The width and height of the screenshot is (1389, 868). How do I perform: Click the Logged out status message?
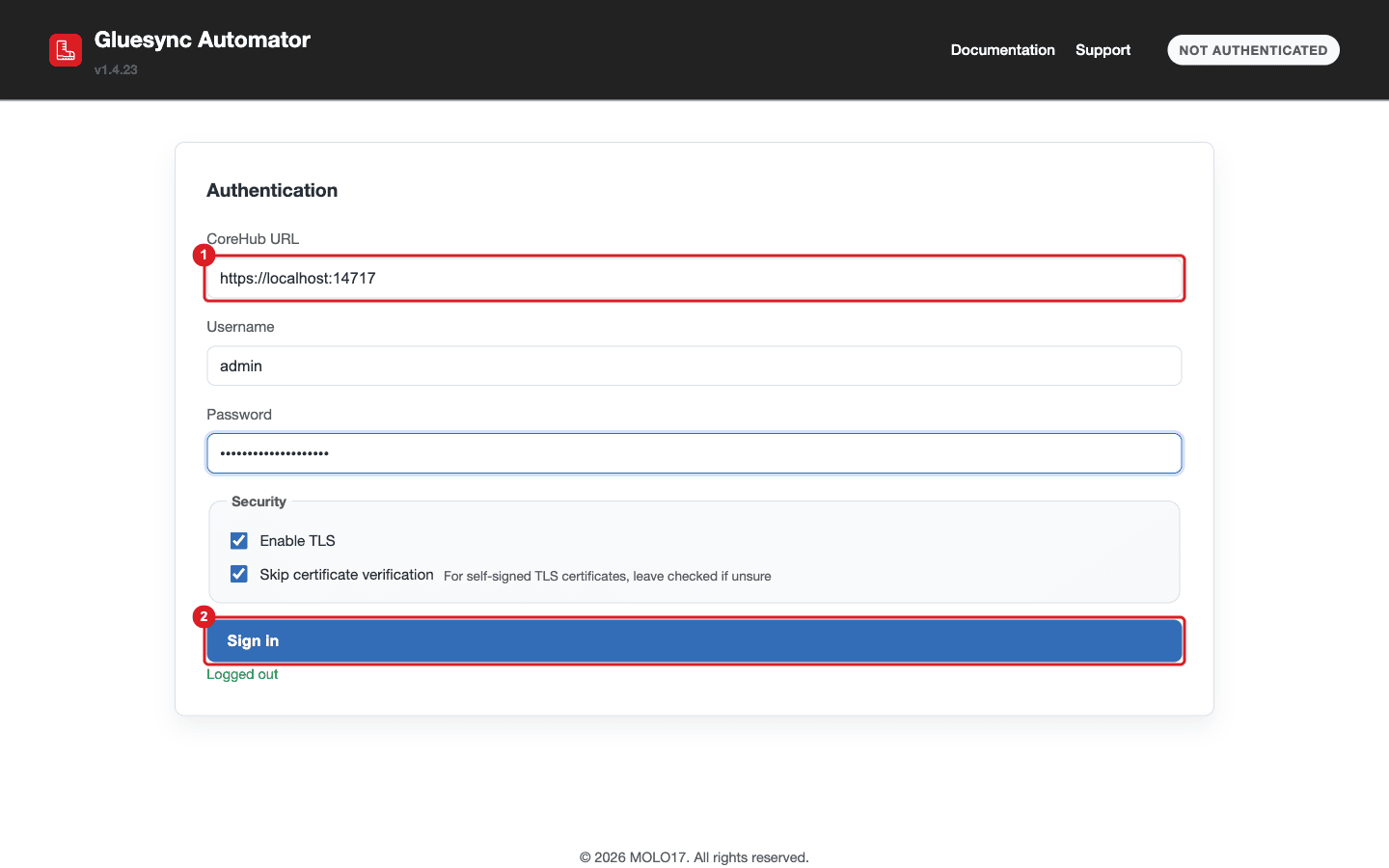(x=242, y=674)
